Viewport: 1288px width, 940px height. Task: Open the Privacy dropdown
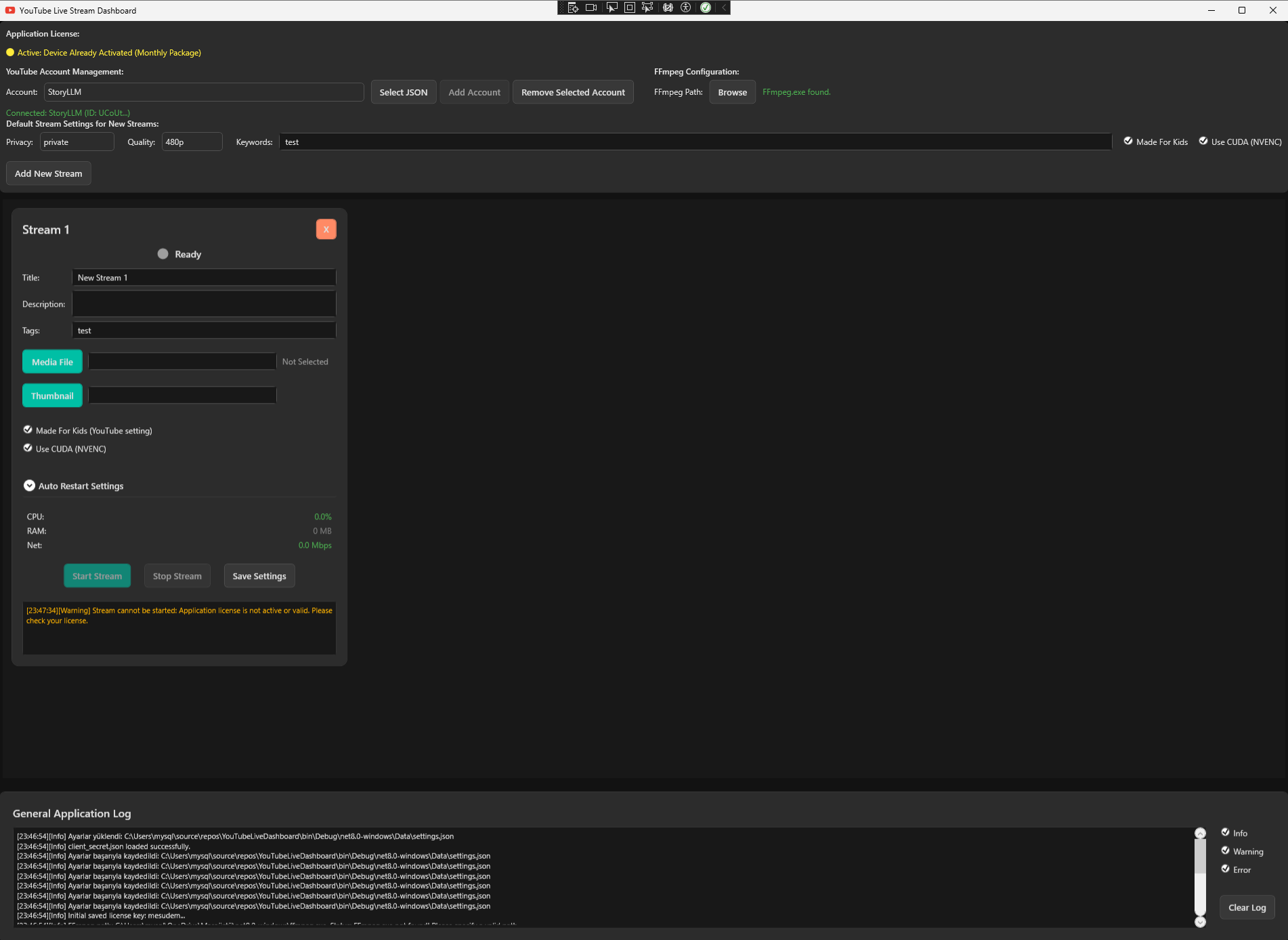(x=77, y=142)
